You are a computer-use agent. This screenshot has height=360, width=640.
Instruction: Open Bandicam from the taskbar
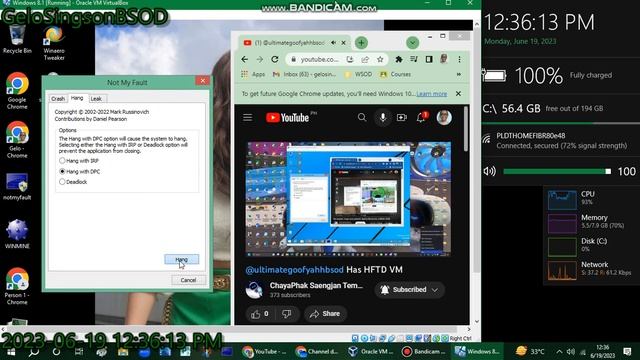coord(423,351)
